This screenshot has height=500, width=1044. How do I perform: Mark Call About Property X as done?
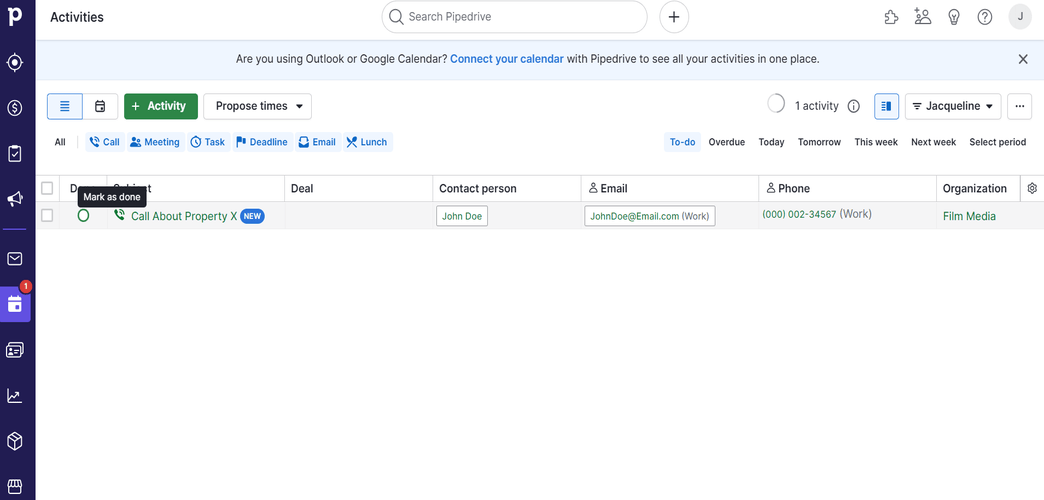(83, 216)
